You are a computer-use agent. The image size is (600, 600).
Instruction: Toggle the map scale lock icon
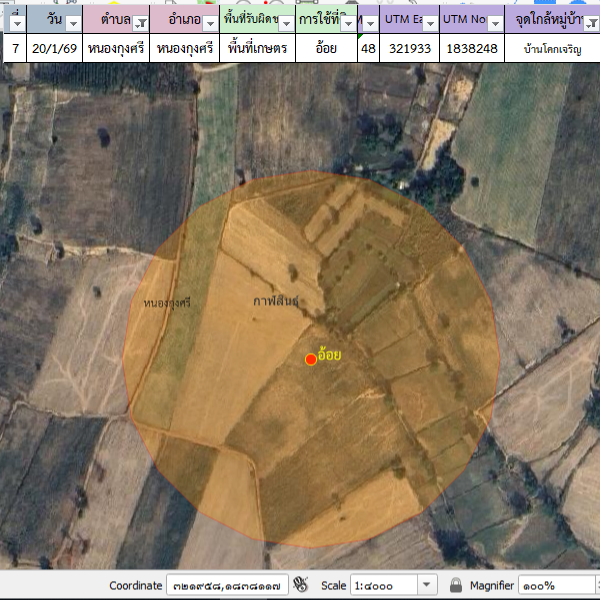point(455,585)
